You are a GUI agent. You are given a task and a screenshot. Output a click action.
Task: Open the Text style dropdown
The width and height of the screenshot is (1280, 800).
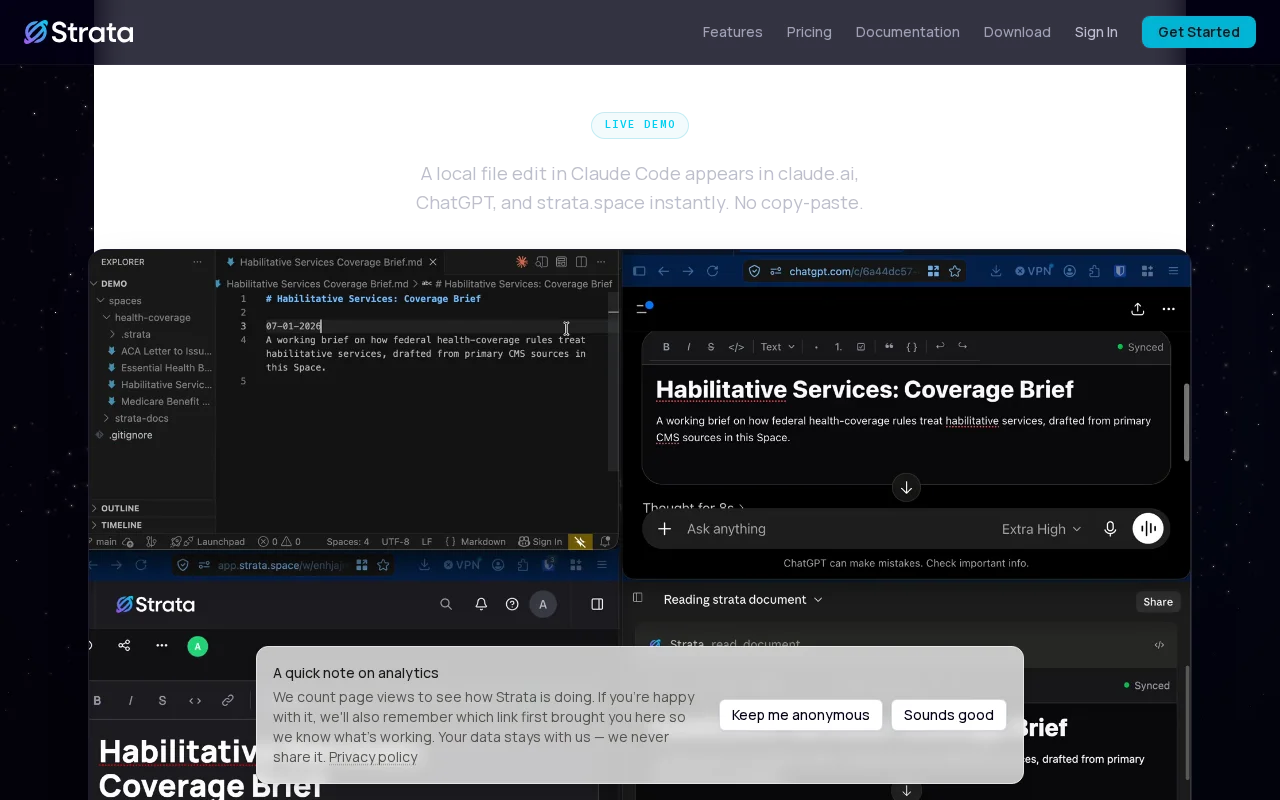click(778, 347)
